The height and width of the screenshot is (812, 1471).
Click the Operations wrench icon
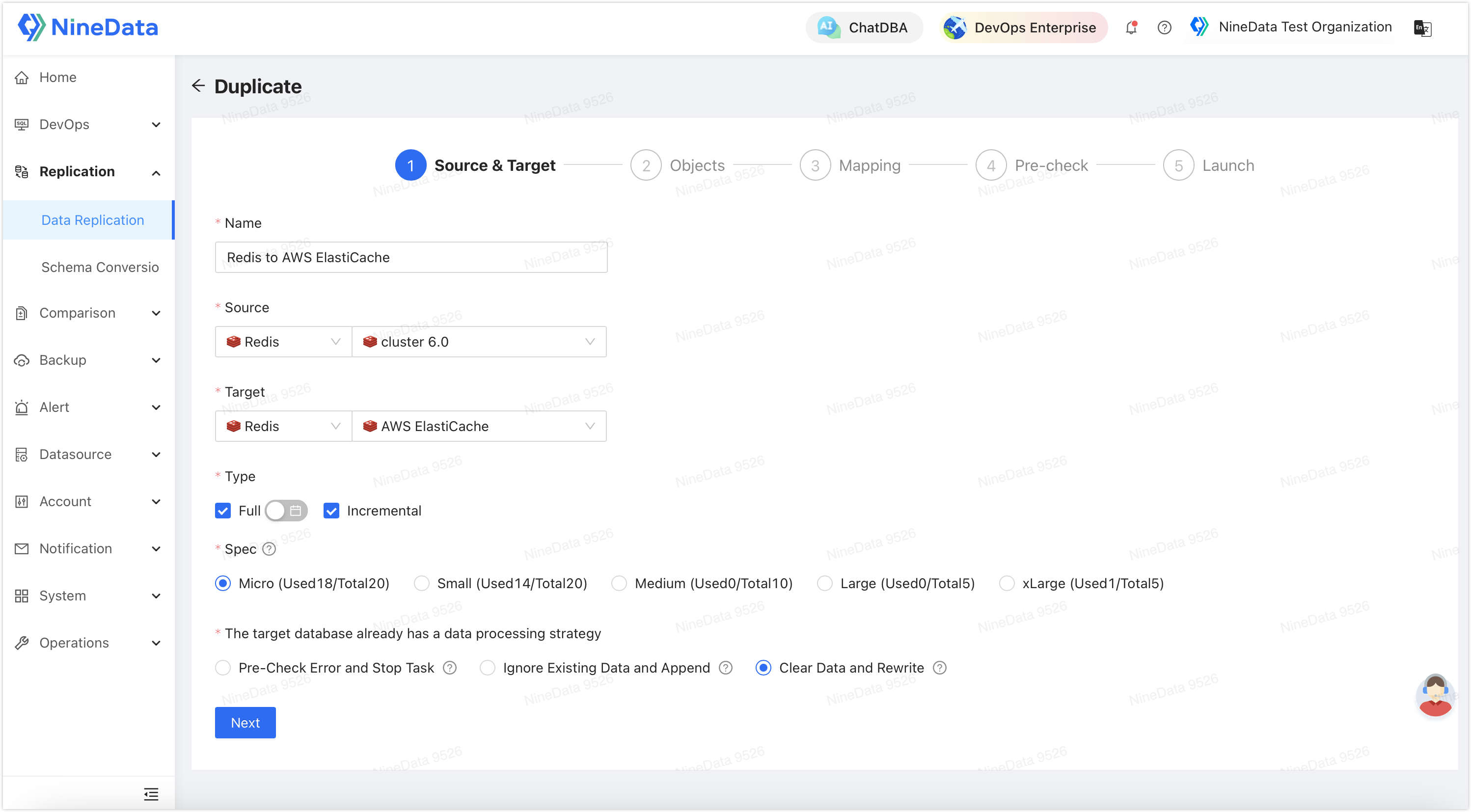22,643
